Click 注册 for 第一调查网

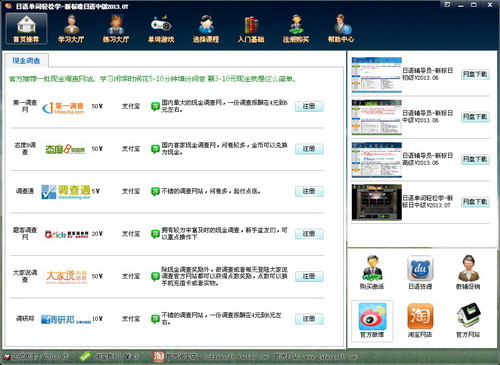[309, 106]
